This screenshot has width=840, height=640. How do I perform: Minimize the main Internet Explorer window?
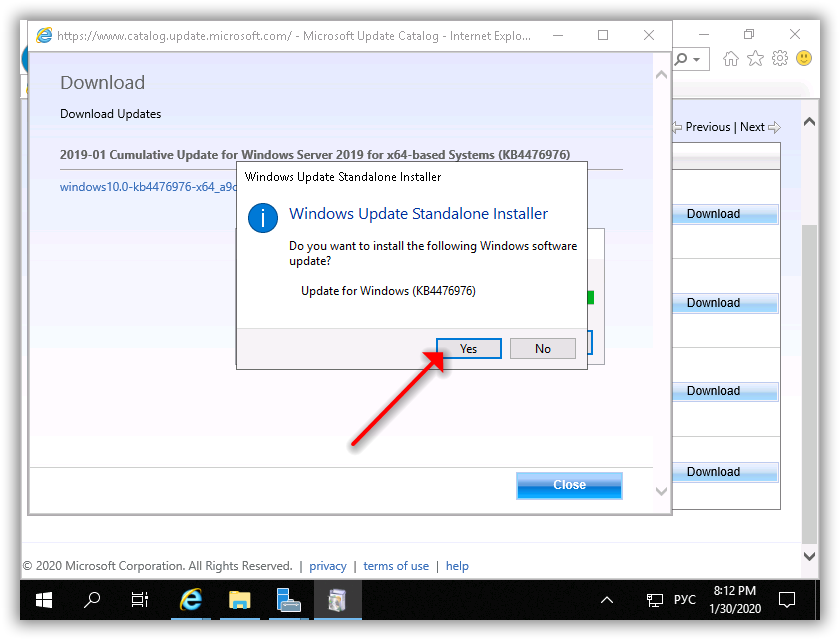point(704,34)
